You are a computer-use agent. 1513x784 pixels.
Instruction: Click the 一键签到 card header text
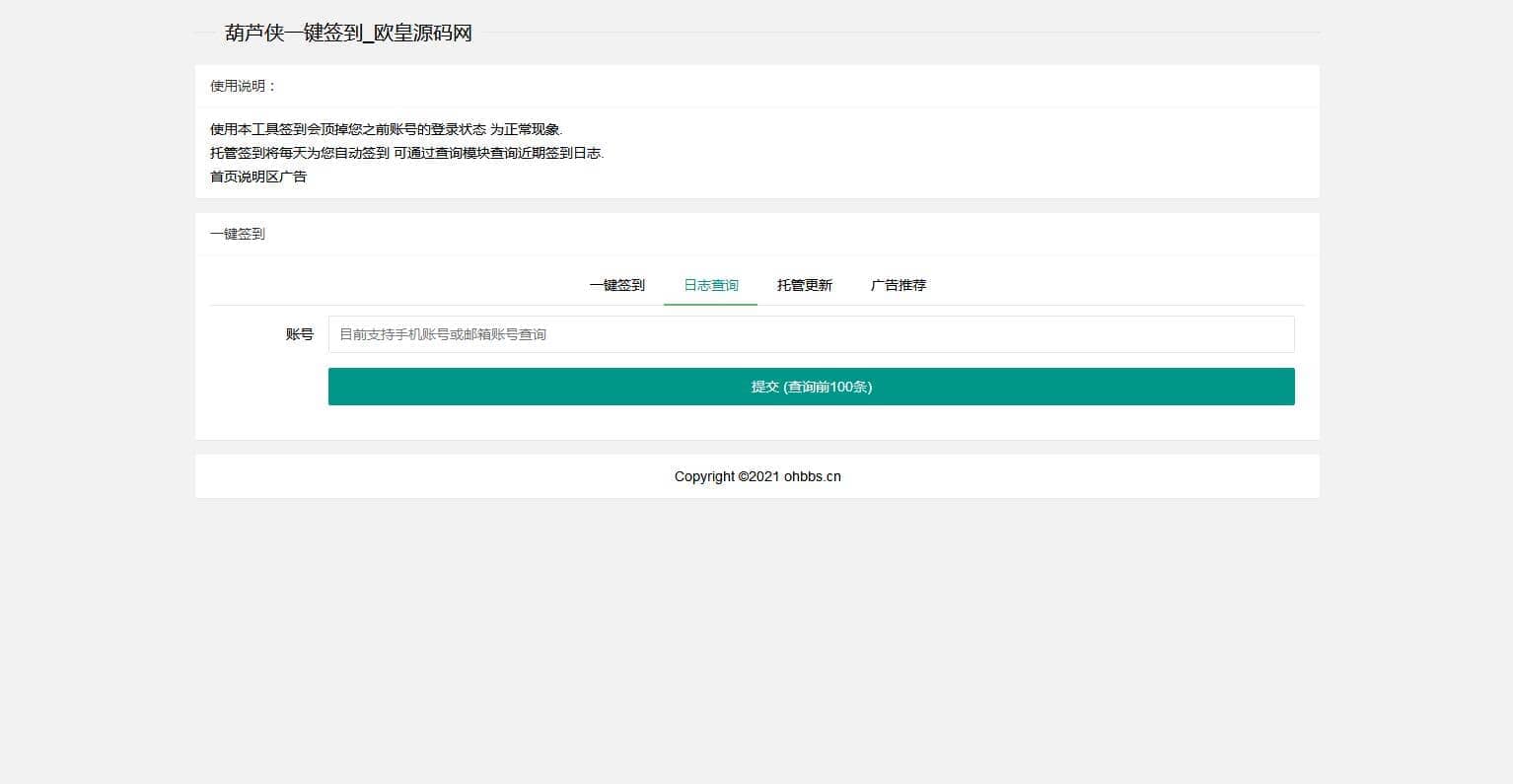(x=238, y=234)
